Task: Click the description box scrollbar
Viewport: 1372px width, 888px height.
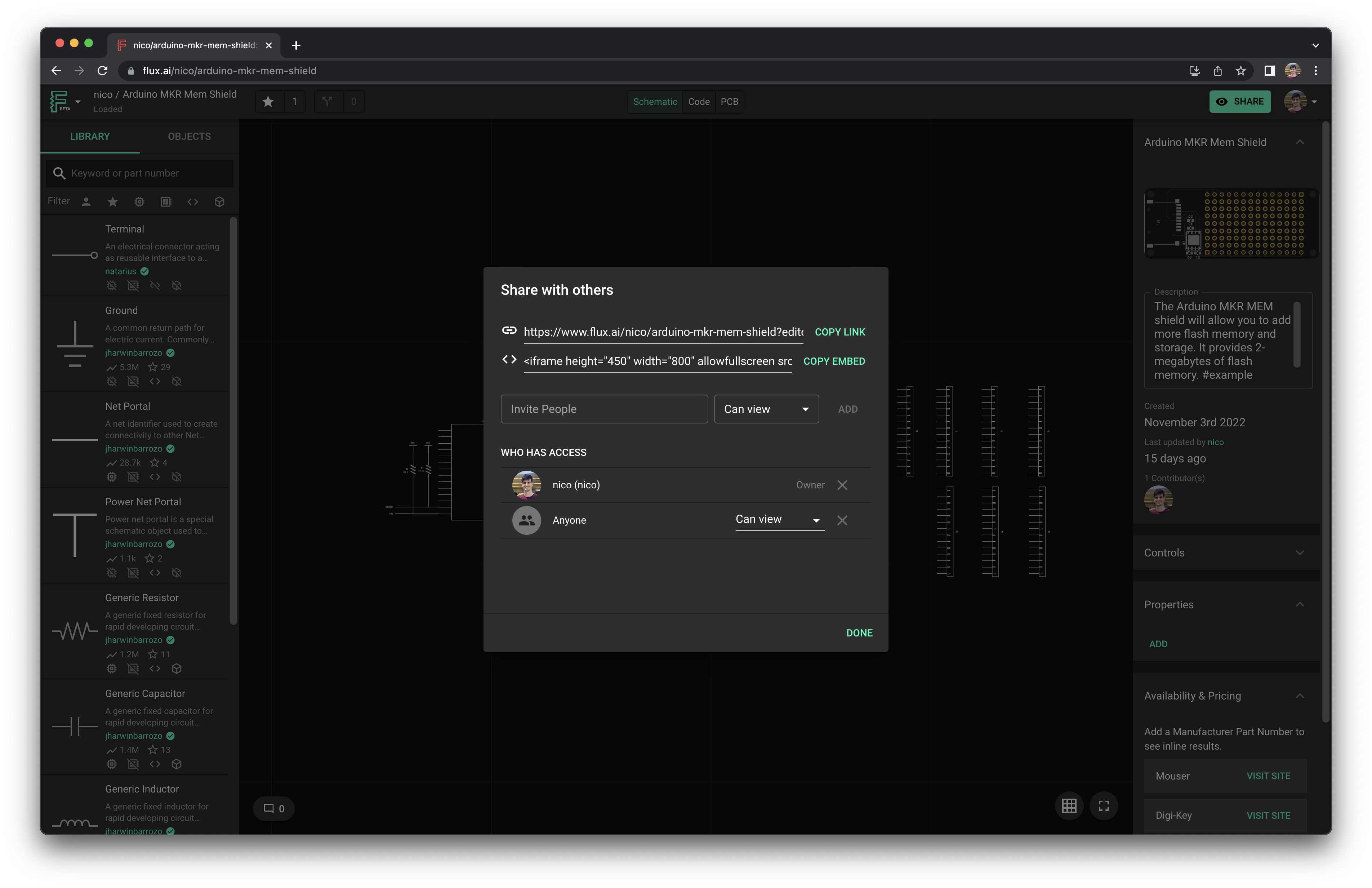Action: click(1296, 334)
